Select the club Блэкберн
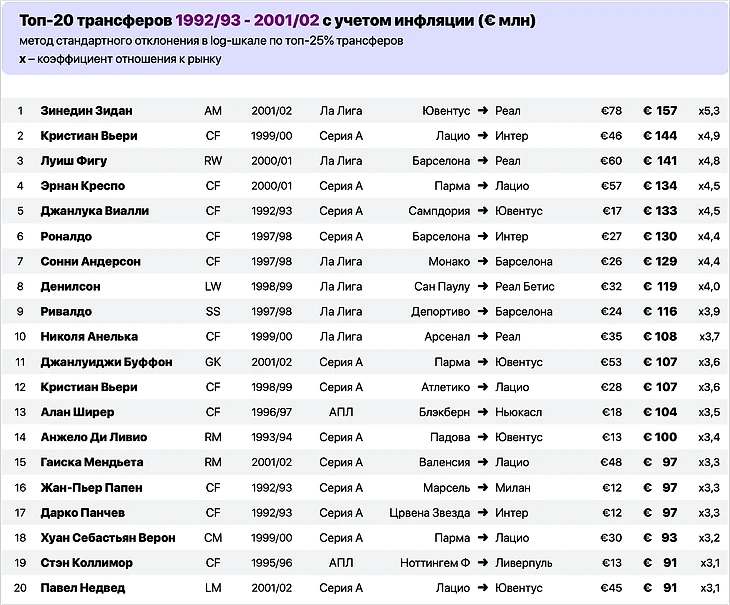Screen dimensions: 730x605 coord(445,412)
